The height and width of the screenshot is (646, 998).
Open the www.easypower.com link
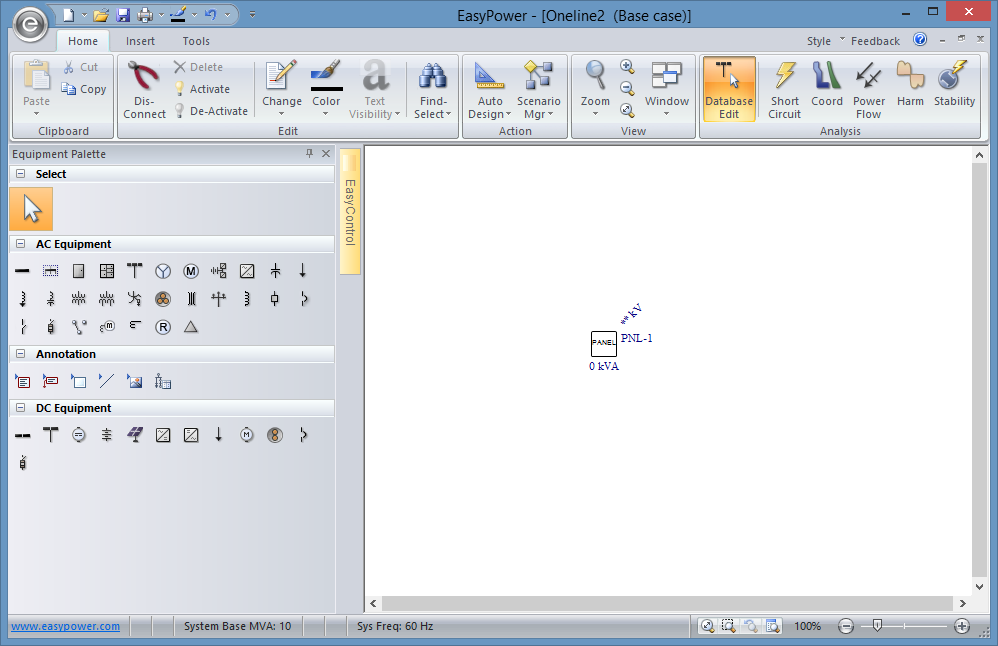coord(65,626)
